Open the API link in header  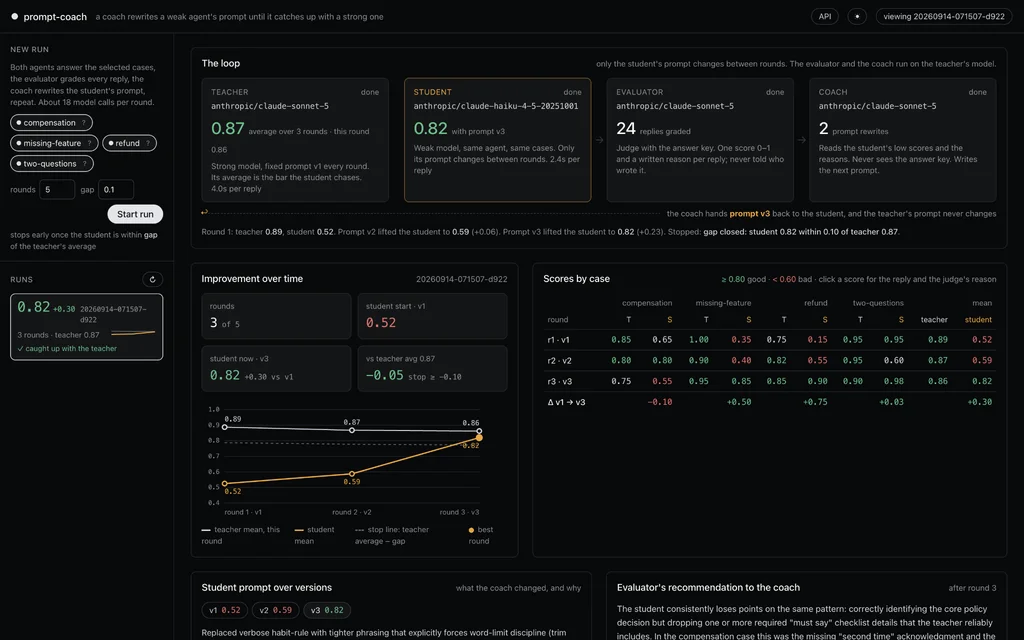point(825,16)
